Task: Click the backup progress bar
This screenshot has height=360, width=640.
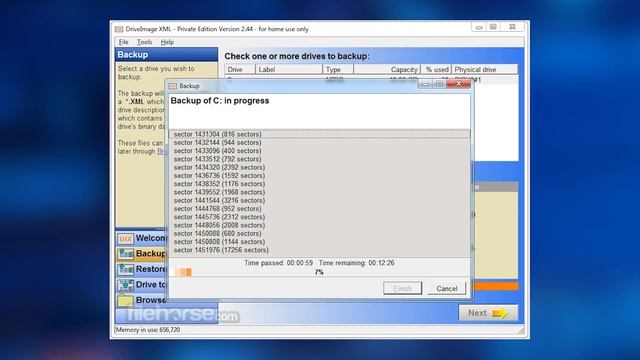Action: 319,272
